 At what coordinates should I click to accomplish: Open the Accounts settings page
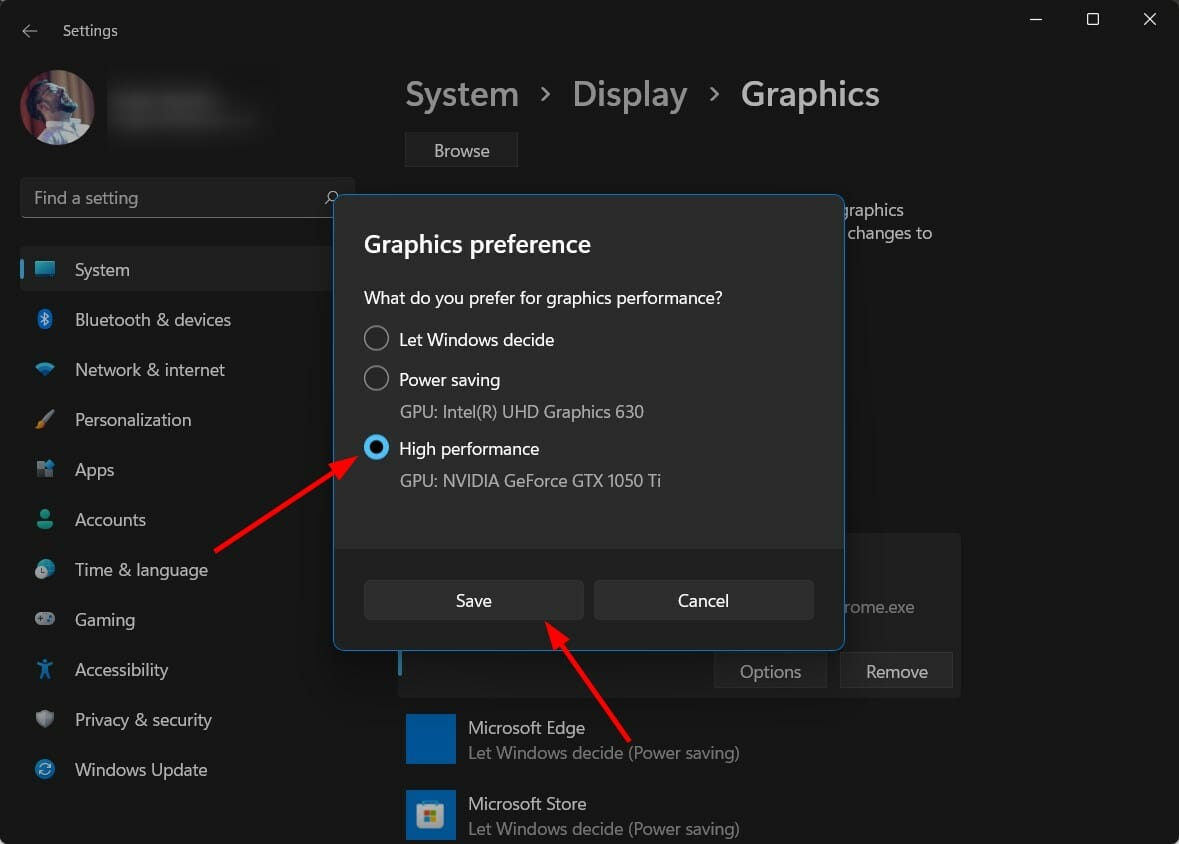tap(110, 520)
